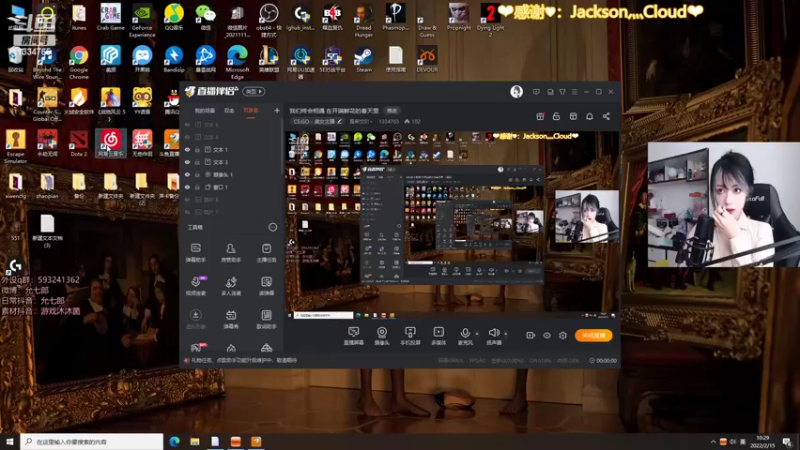Open Steam desktop shortcut
Viewport: 800px width, 450px height.
click(364, 59)
